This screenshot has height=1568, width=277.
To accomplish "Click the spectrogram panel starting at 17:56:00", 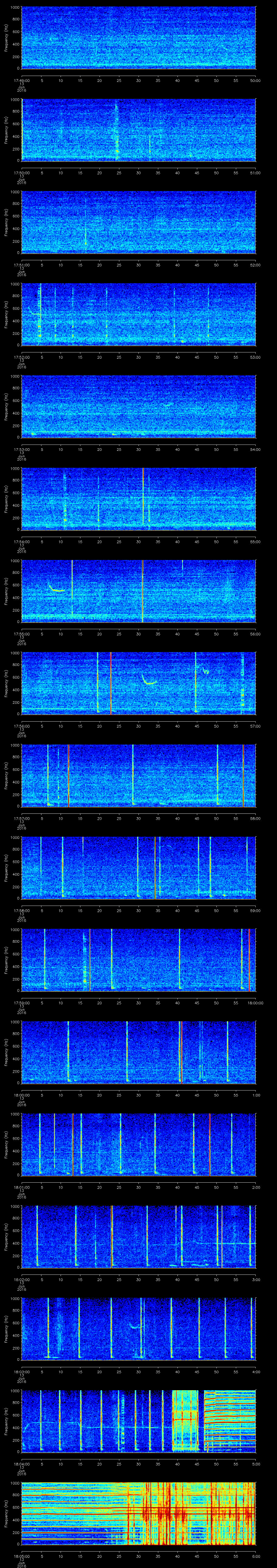I will click(x=139, y=683).
